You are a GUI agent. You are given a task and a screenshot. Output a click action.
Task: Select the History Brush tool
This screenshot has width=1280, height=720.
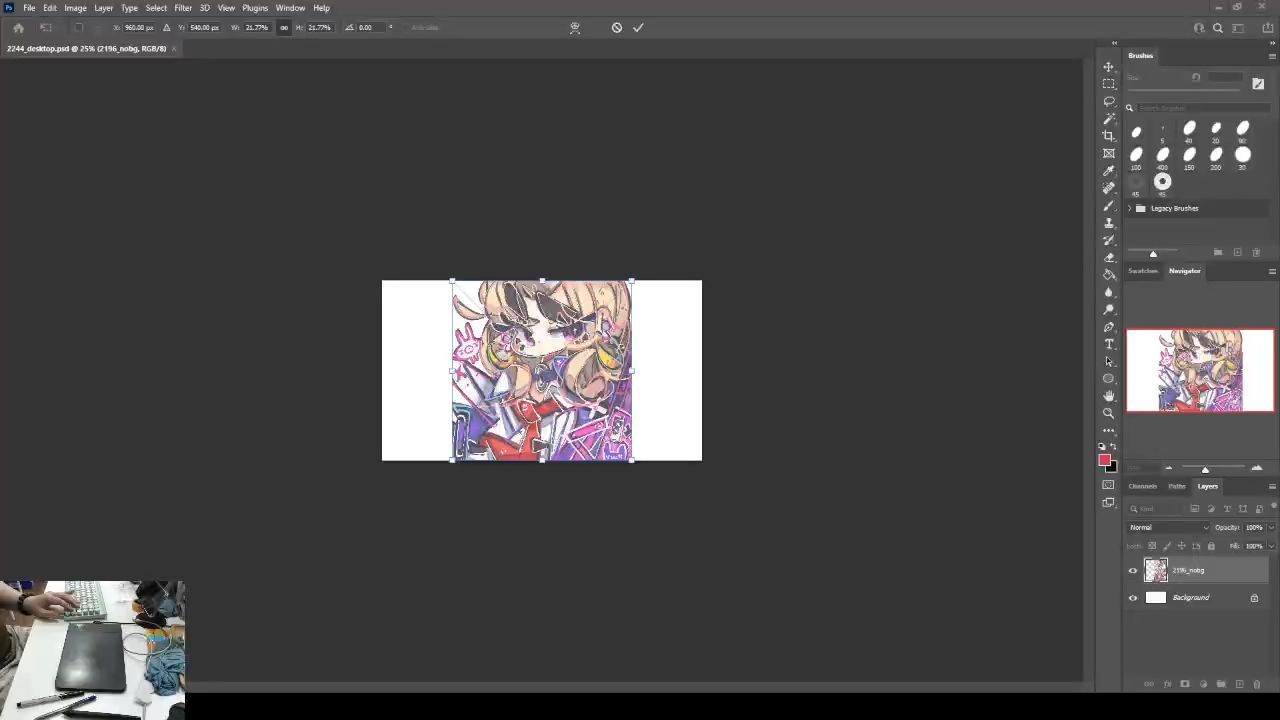coord(1108,240)
